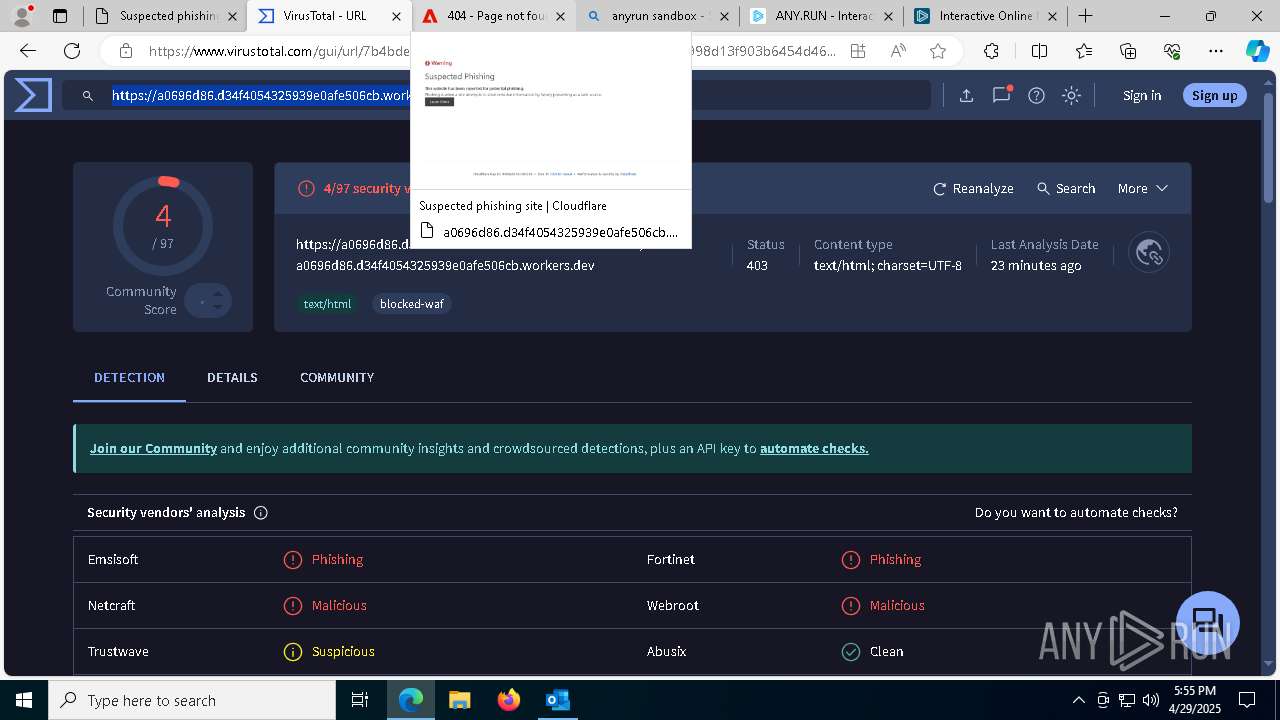This screenshot has width=1280, height=720.
Task: Start Read aloud from the address bar
Action: [898, 51]
